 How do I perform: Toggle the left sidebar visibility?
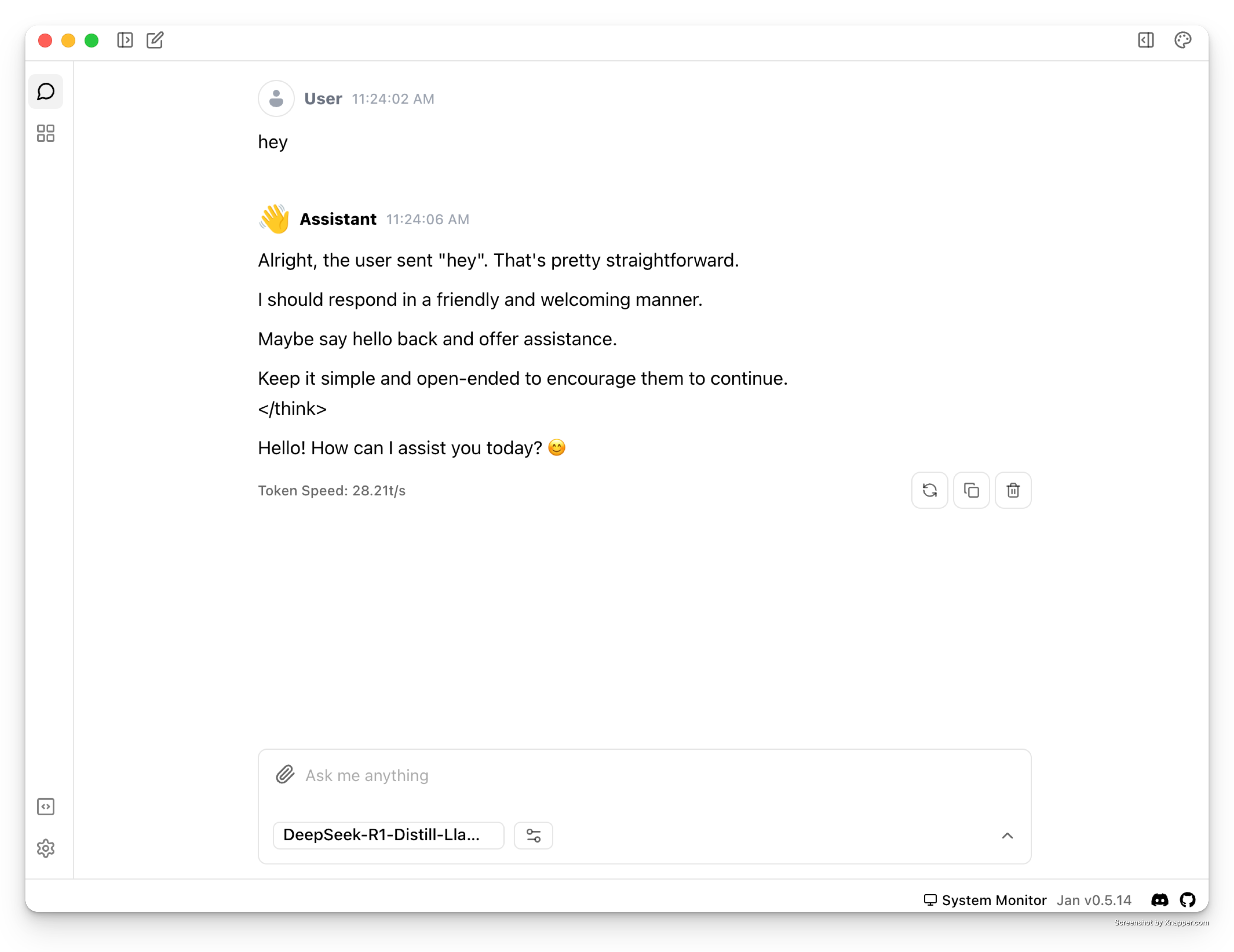coord(125,40)
